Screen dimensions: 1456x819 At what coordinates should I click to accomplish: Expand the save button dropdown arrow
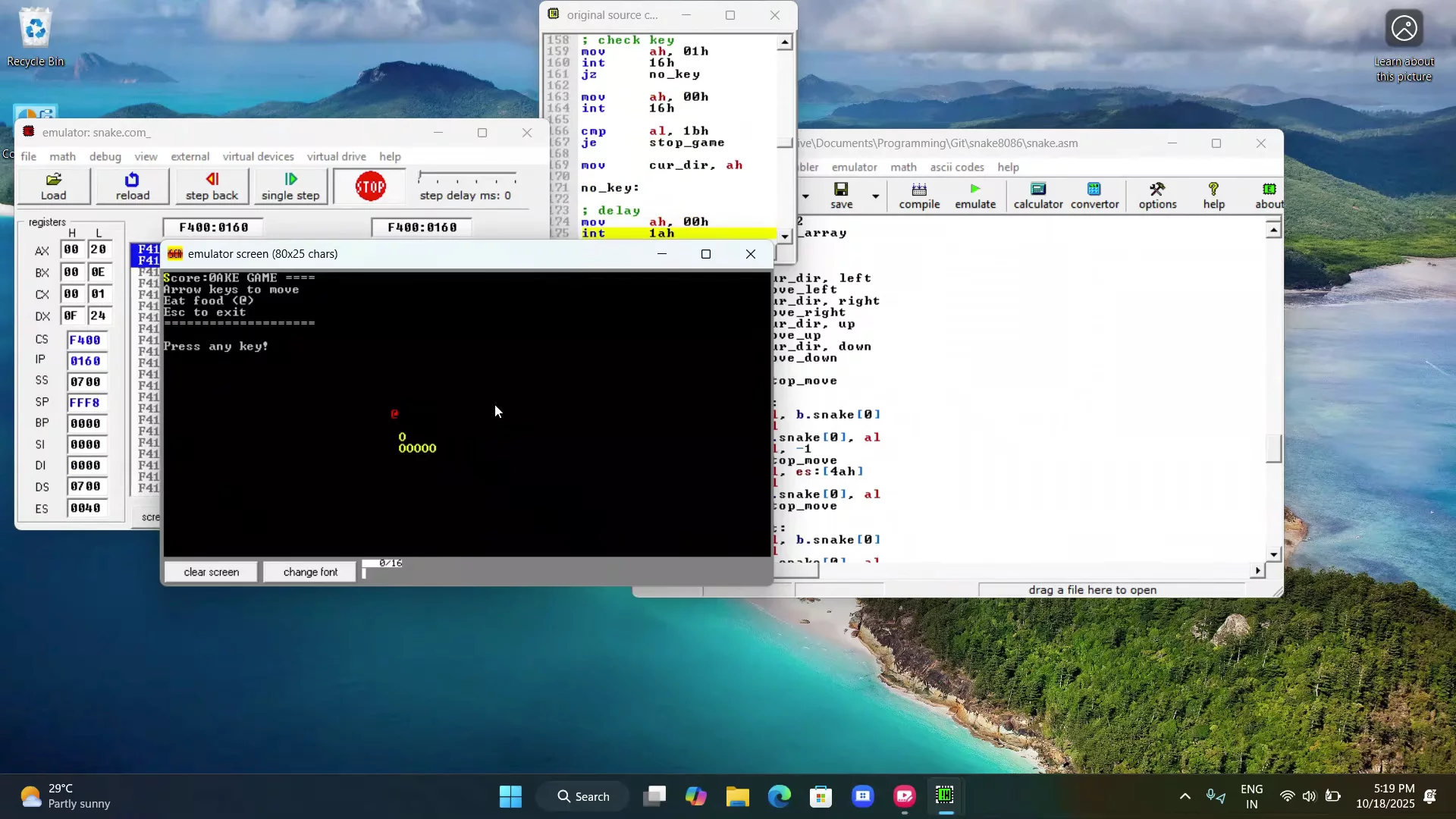[x=875, y=196]
